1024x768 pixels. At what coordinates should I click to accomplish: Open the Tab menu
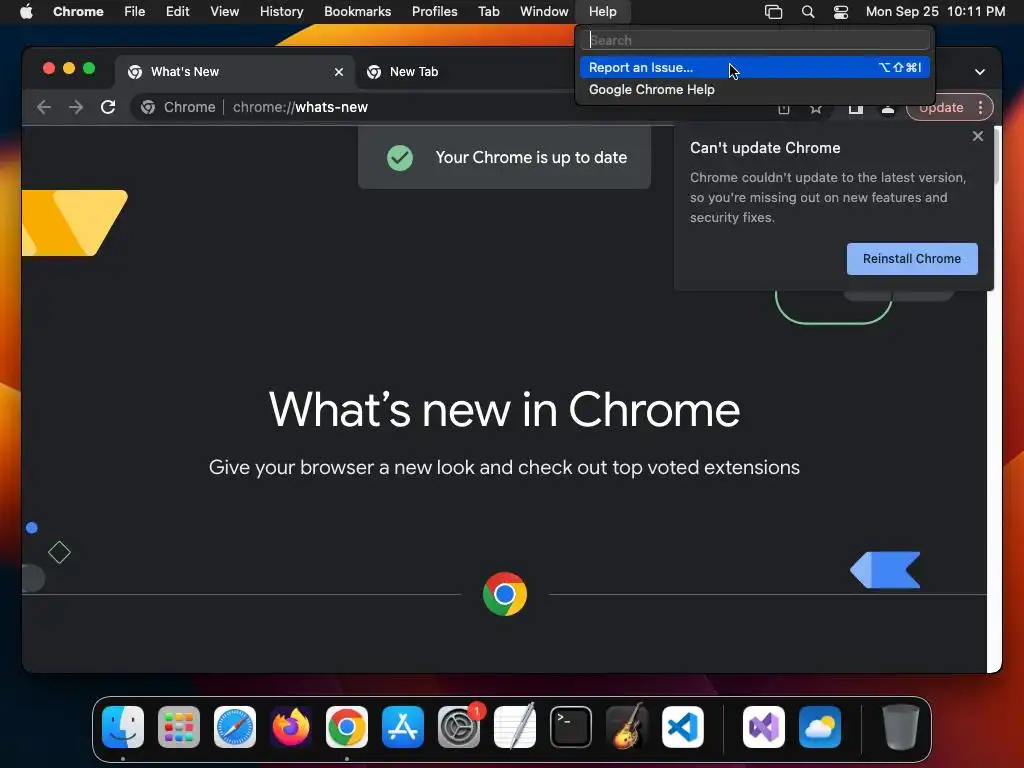488,11
